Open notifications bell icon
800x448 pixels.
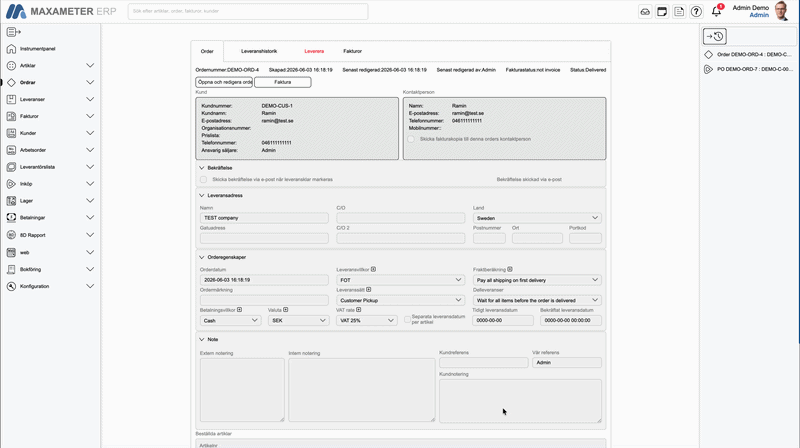(x=716, y=12)
